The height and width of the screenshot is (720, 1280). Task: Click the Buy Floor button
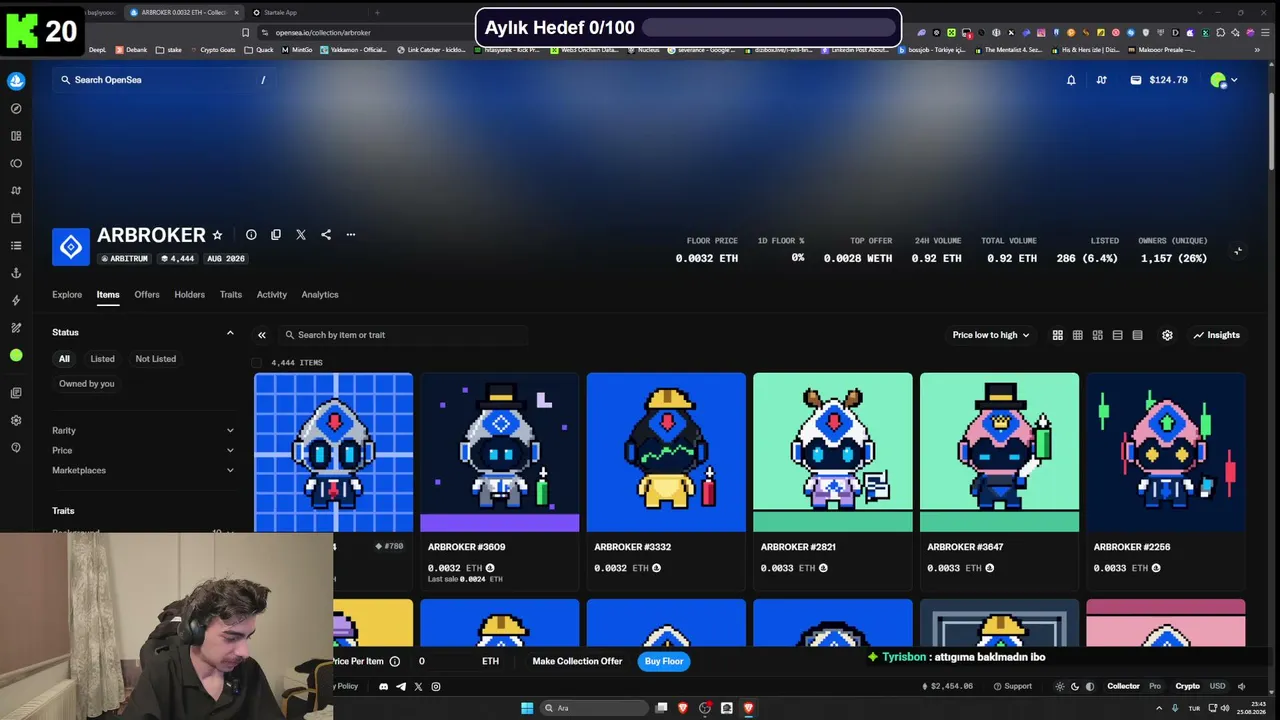664,661
